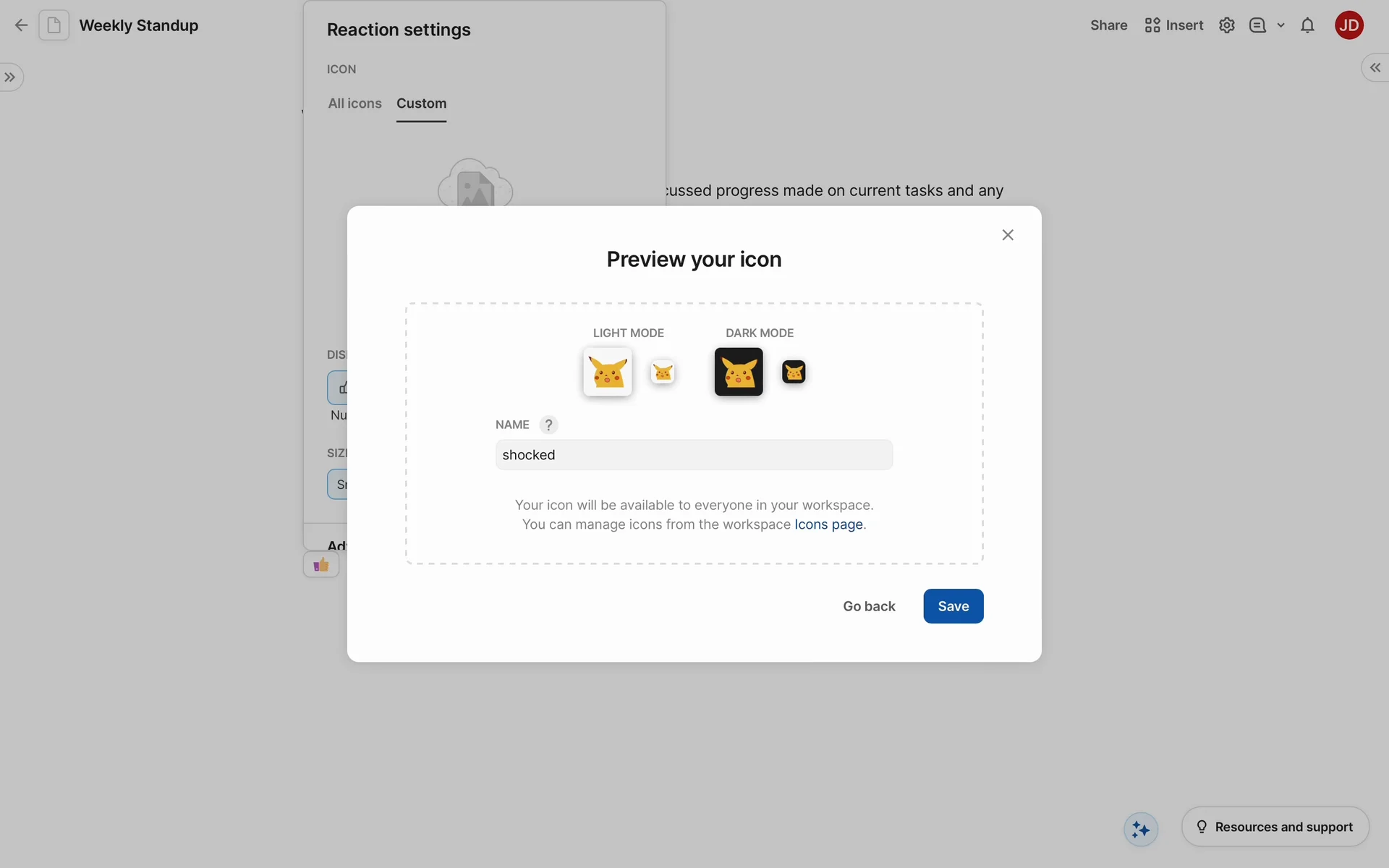The image size is (1389, 868).
Task: Click the large light mode icon preview
Action: [x=608, y=372]
